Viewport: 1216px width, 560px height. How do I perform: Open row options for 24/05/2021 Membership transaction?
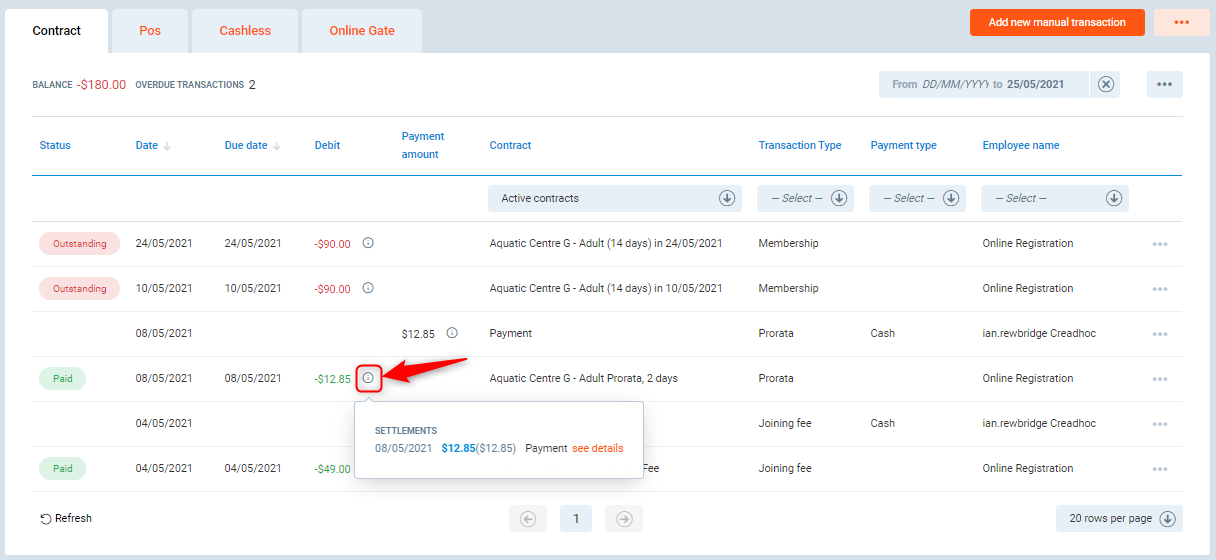pos(1159,244)
